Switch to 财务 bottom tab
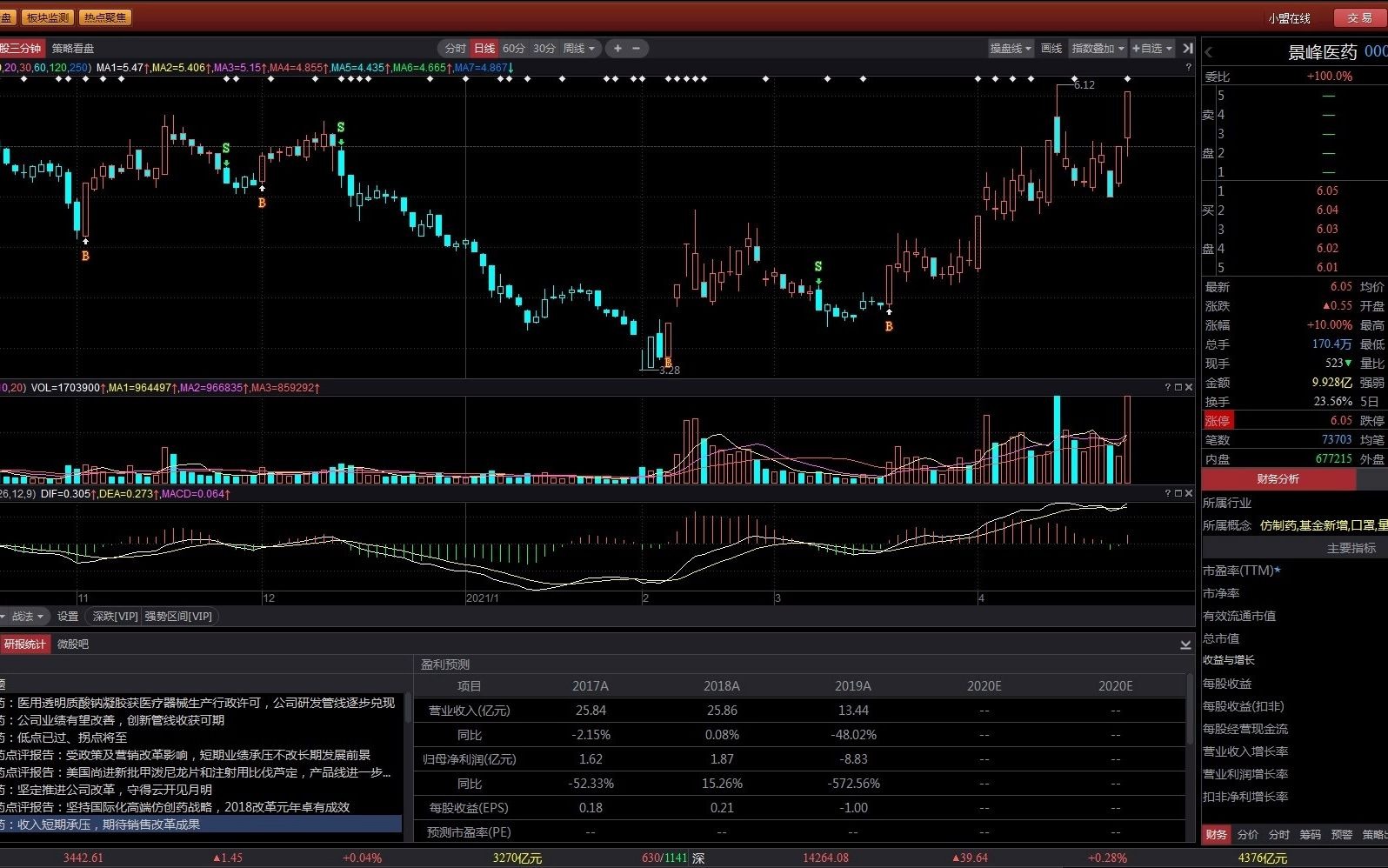The width and height of the screenshot is (1388, 868). [1217, 835]
